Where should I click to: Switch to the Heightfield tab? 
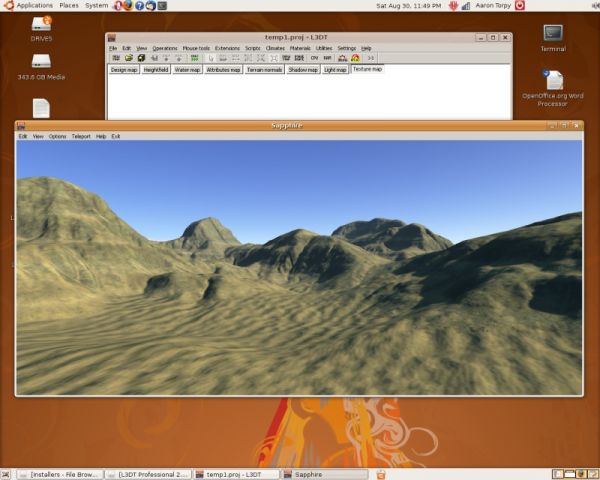[155, 70]
